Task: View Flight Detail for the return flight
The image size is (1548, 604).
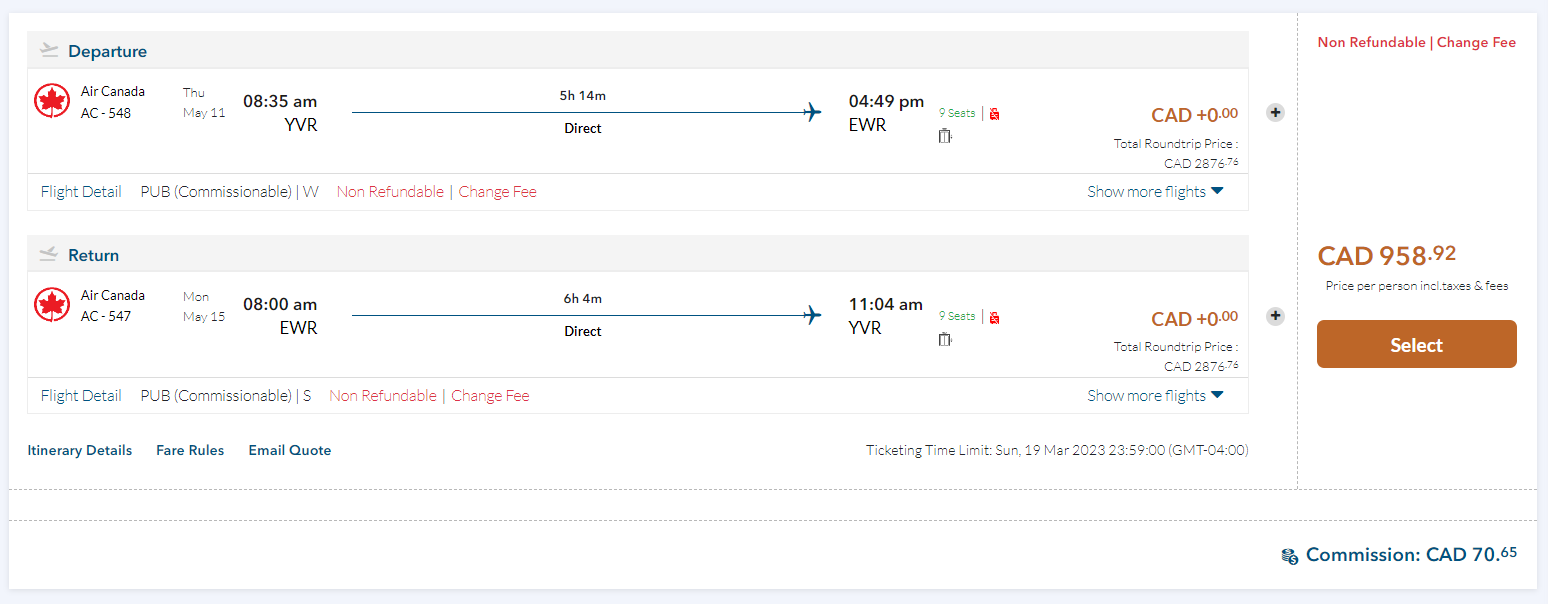Action: click(x=81, y=396)
